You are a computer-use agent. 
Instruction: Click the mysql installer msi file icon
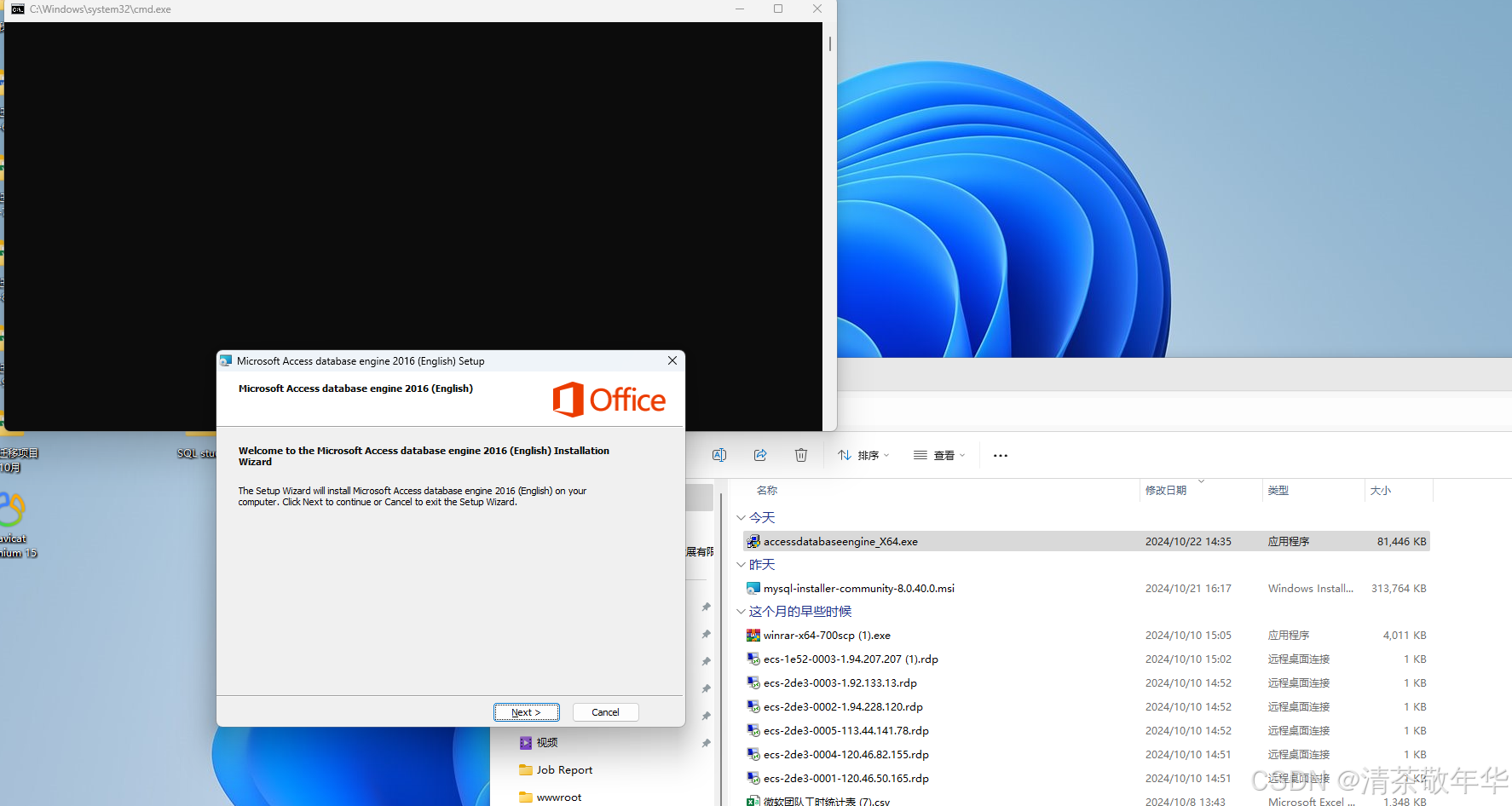click(753, 589)
